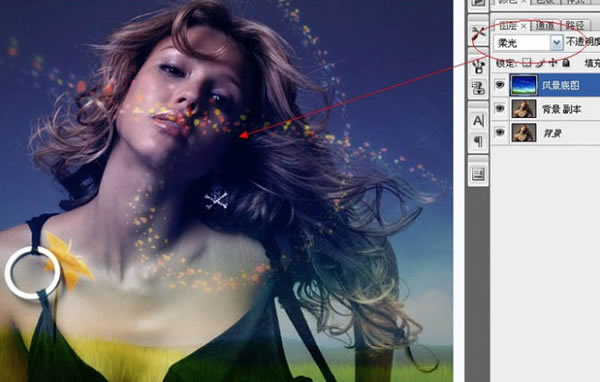600x382 pixels.
Task: Click the lock image pixels brush icon
Action: (x=540, y=62)
